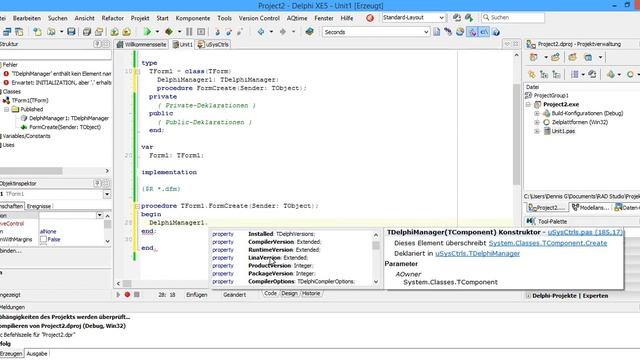Open the Refactor menu
The image size is (640, 360).
pyautogui.click(x=113, y=18)
